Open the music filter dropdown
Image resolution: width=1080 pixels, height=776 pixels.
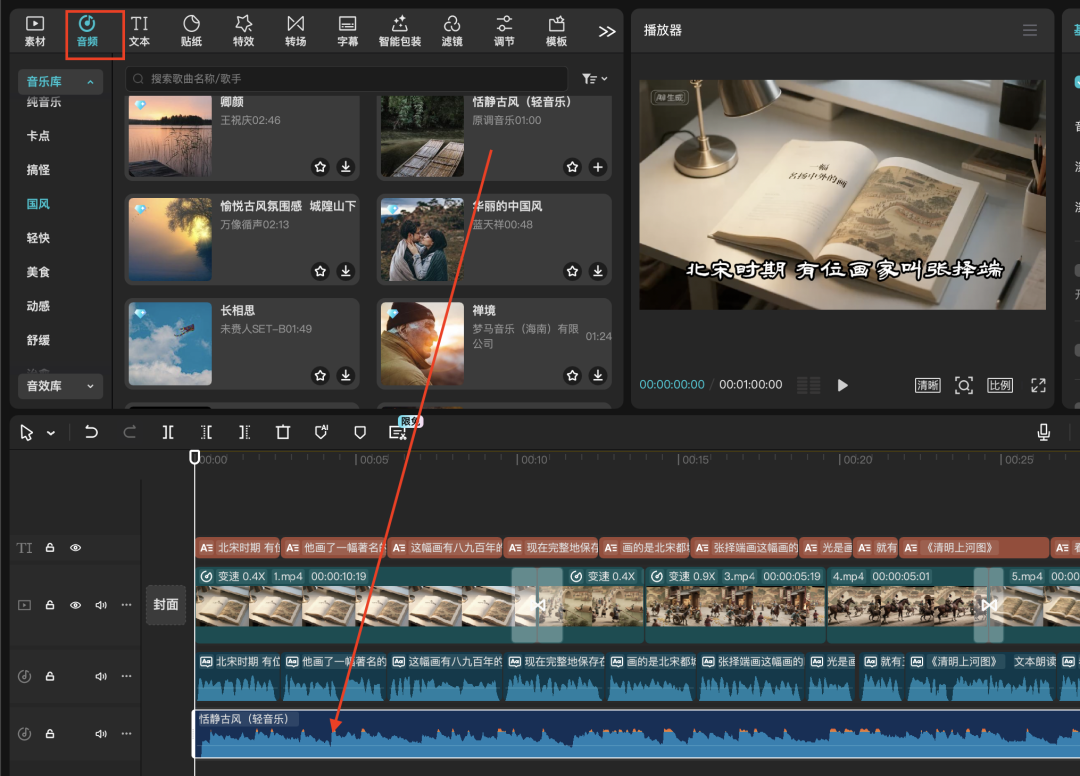click(x=595, y=79)
